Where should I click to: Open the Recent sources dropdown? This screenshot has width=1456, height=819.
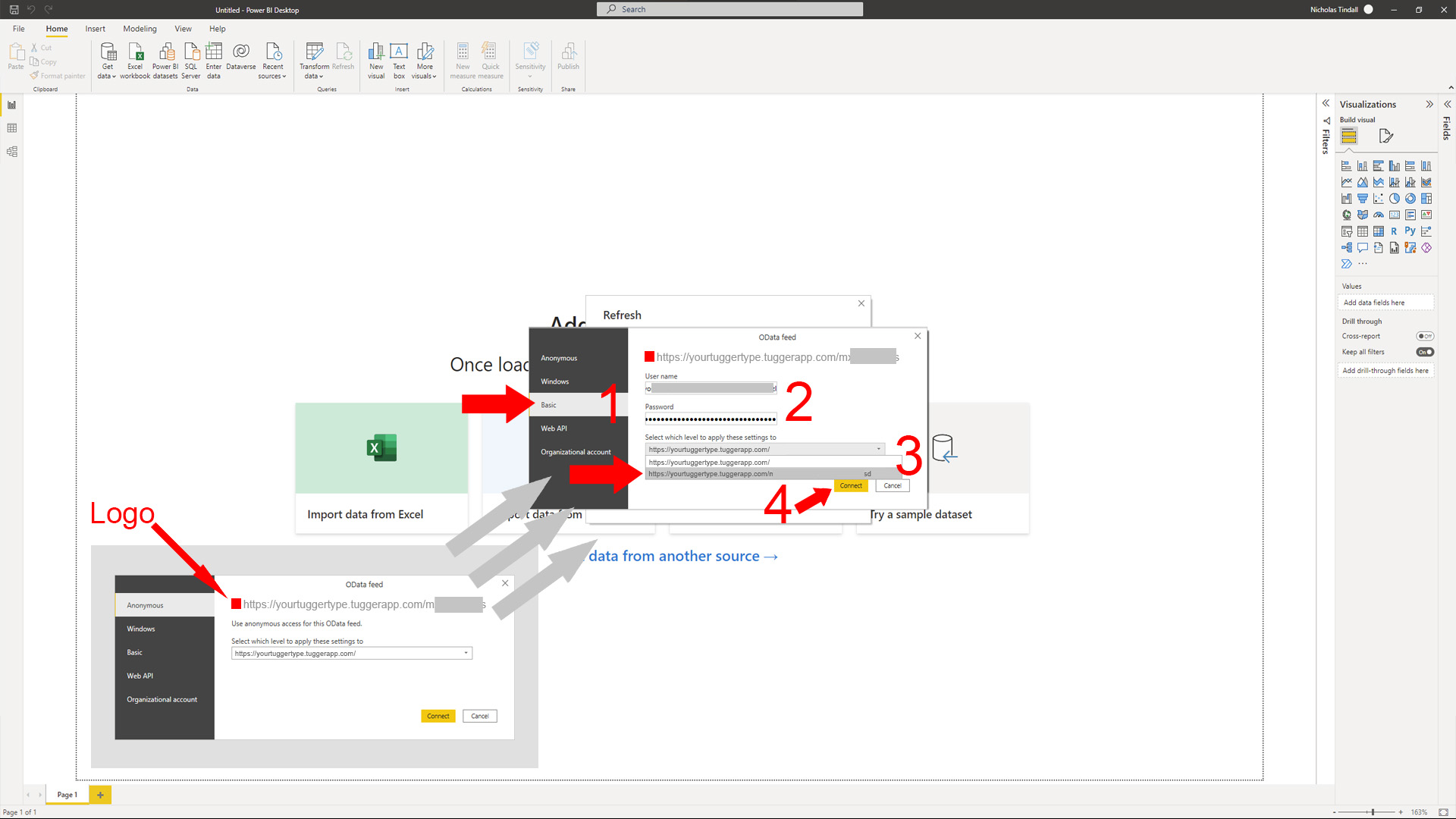coord(272,76)
